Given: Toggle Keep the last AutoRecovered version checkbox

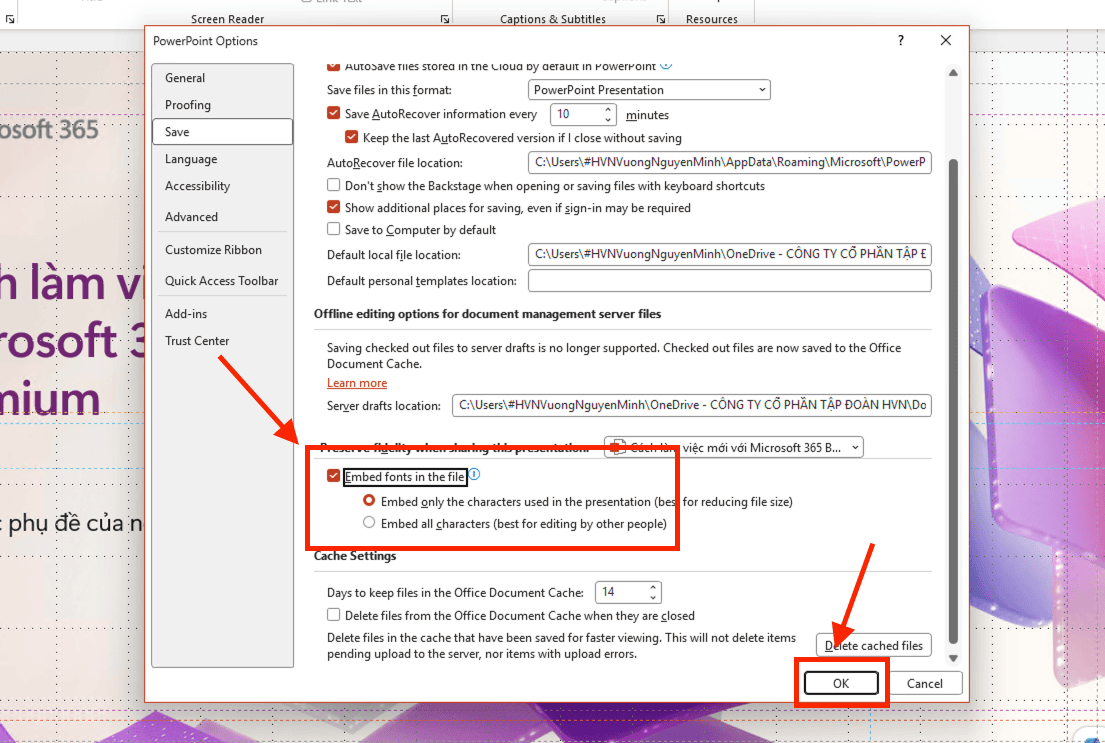Looking at the screenshot, I should [351, 137].
